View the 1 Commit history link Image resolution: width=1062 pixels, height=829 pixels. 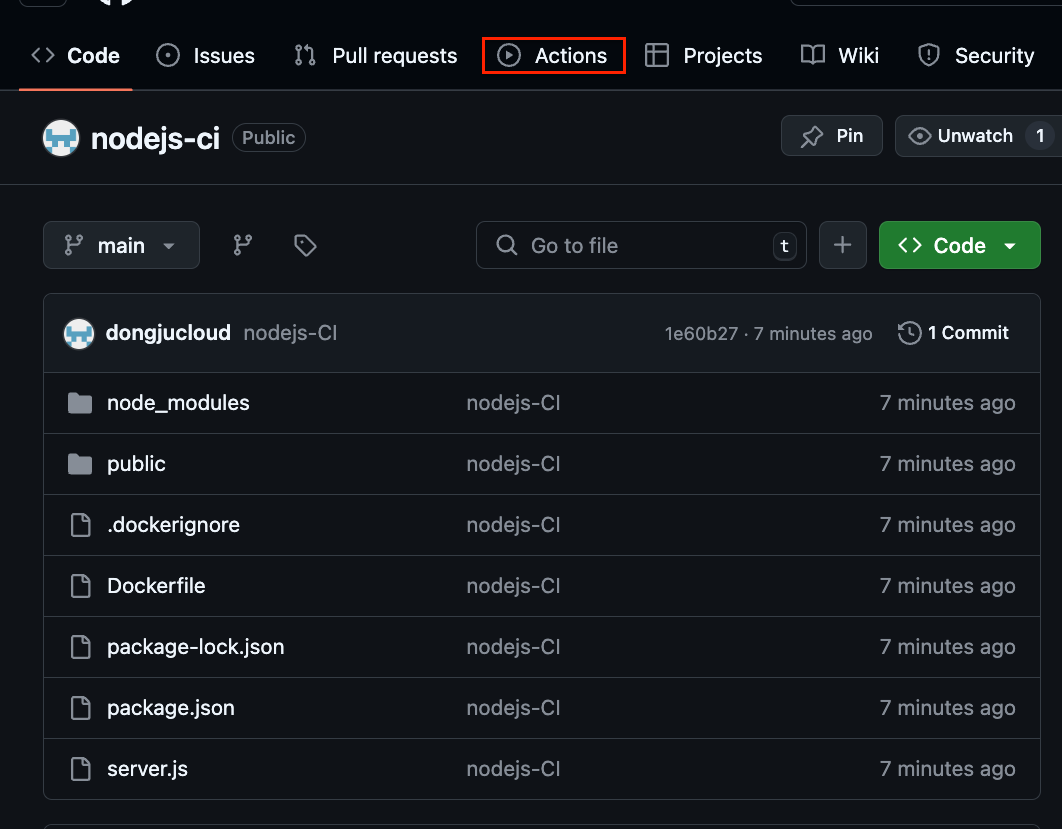point(953,333)
